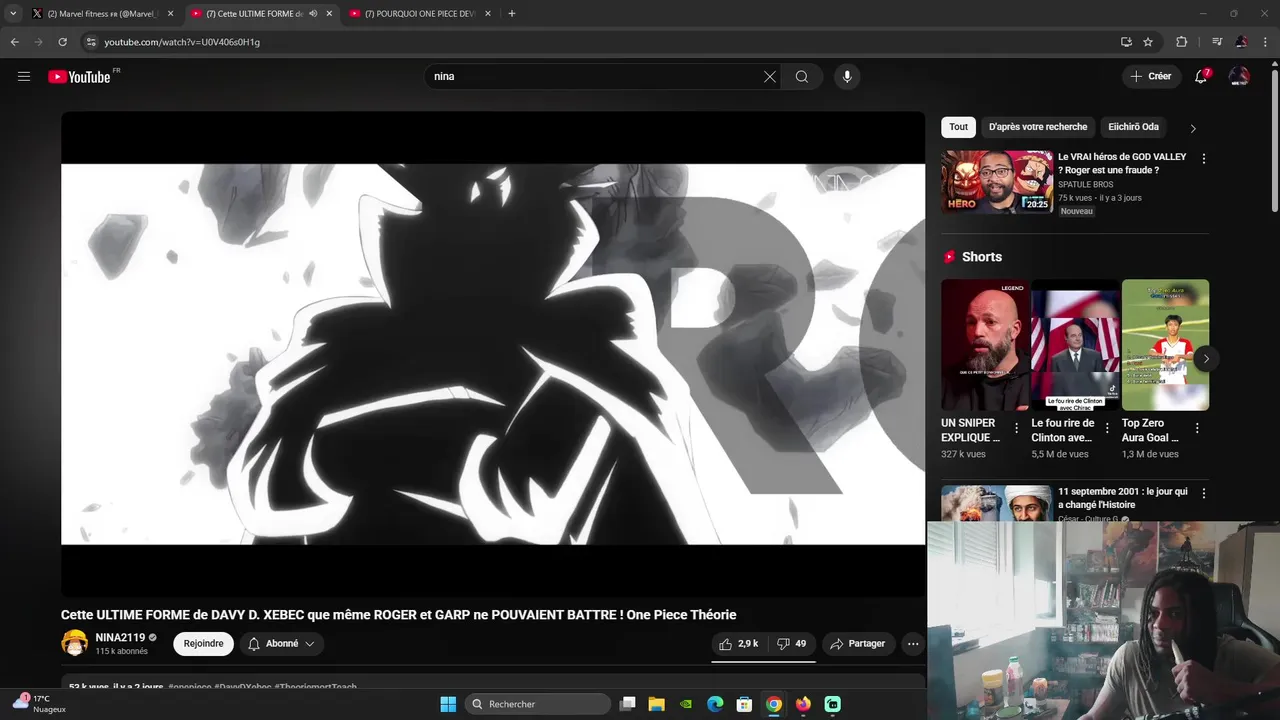Start voice search with microphone icon
The image size is (1280, 720).
click(x=847, y=77)
